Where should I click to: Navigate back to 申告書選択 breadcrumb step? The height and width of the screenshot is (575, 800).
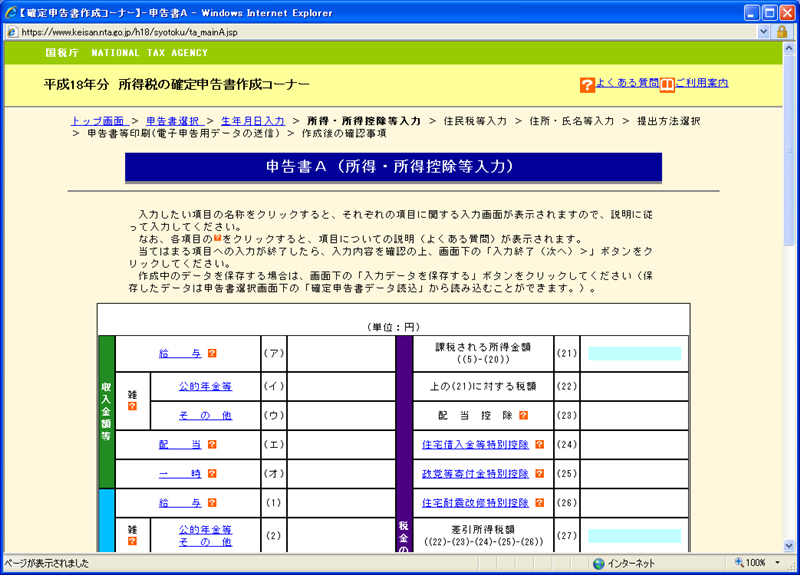[x=173, y=120]
